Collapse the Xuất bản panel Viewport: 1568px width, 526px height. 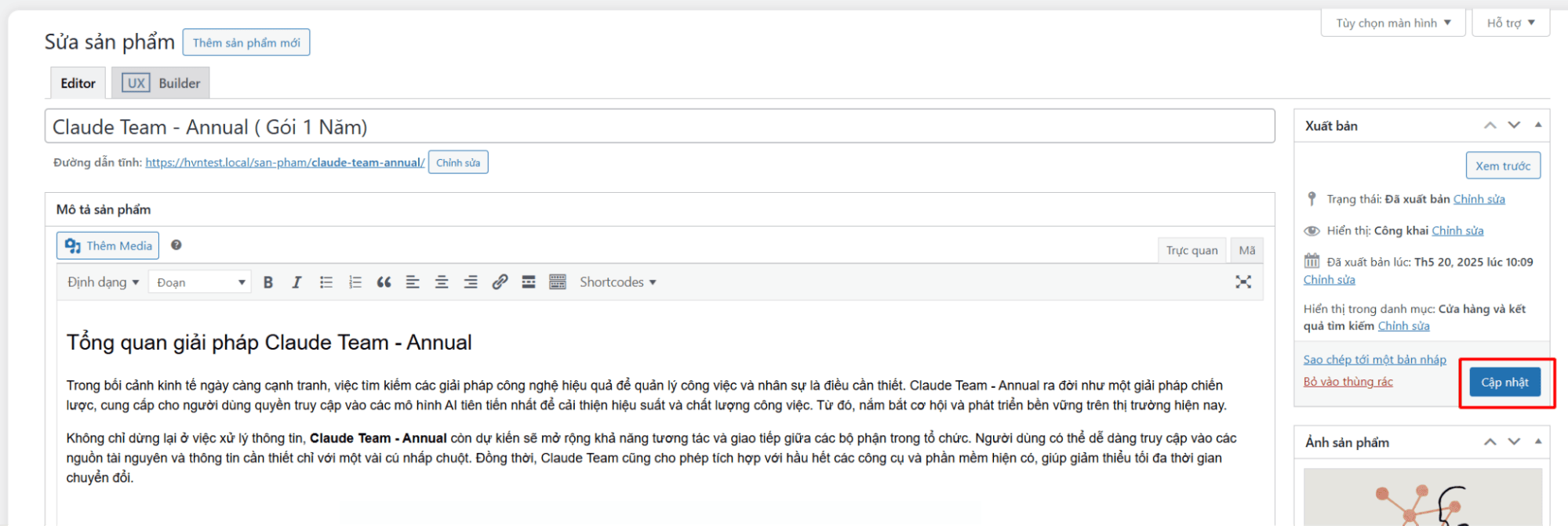pyautogui.click(x=1537, y=125)
